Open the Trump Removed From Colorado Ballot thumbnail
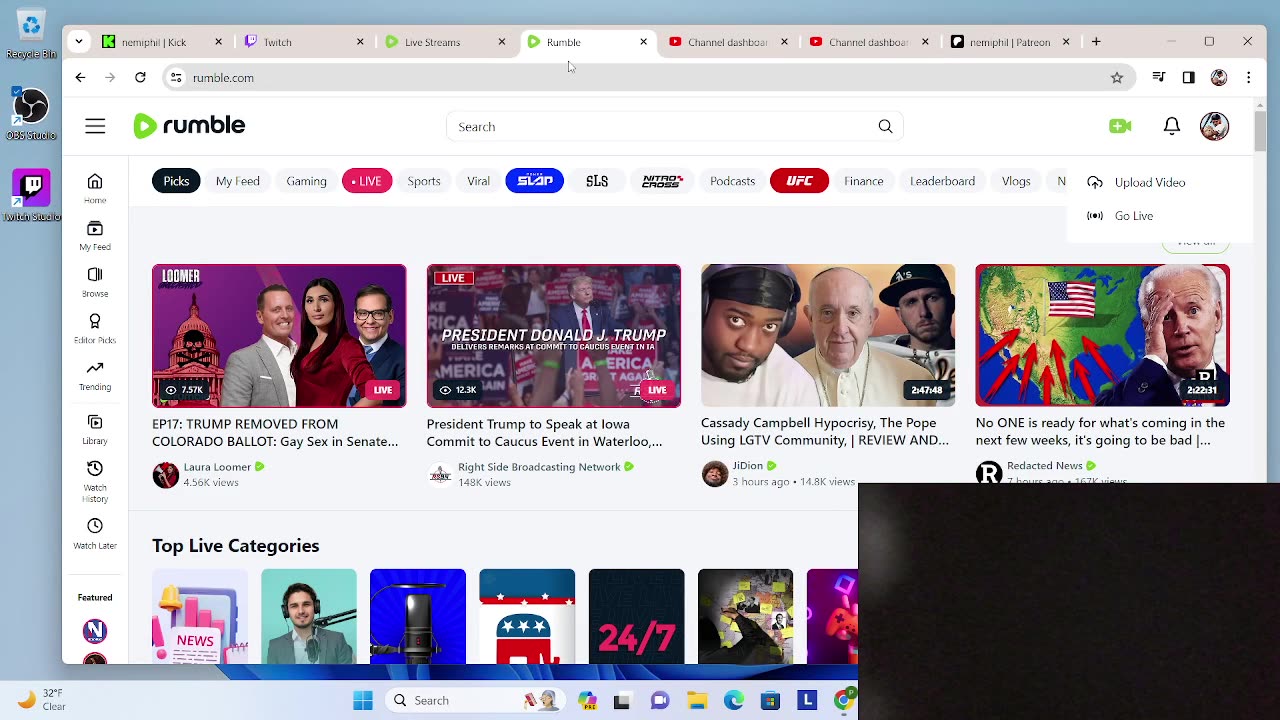Screen dimensions: 1280x720 (x=279, y=336)
